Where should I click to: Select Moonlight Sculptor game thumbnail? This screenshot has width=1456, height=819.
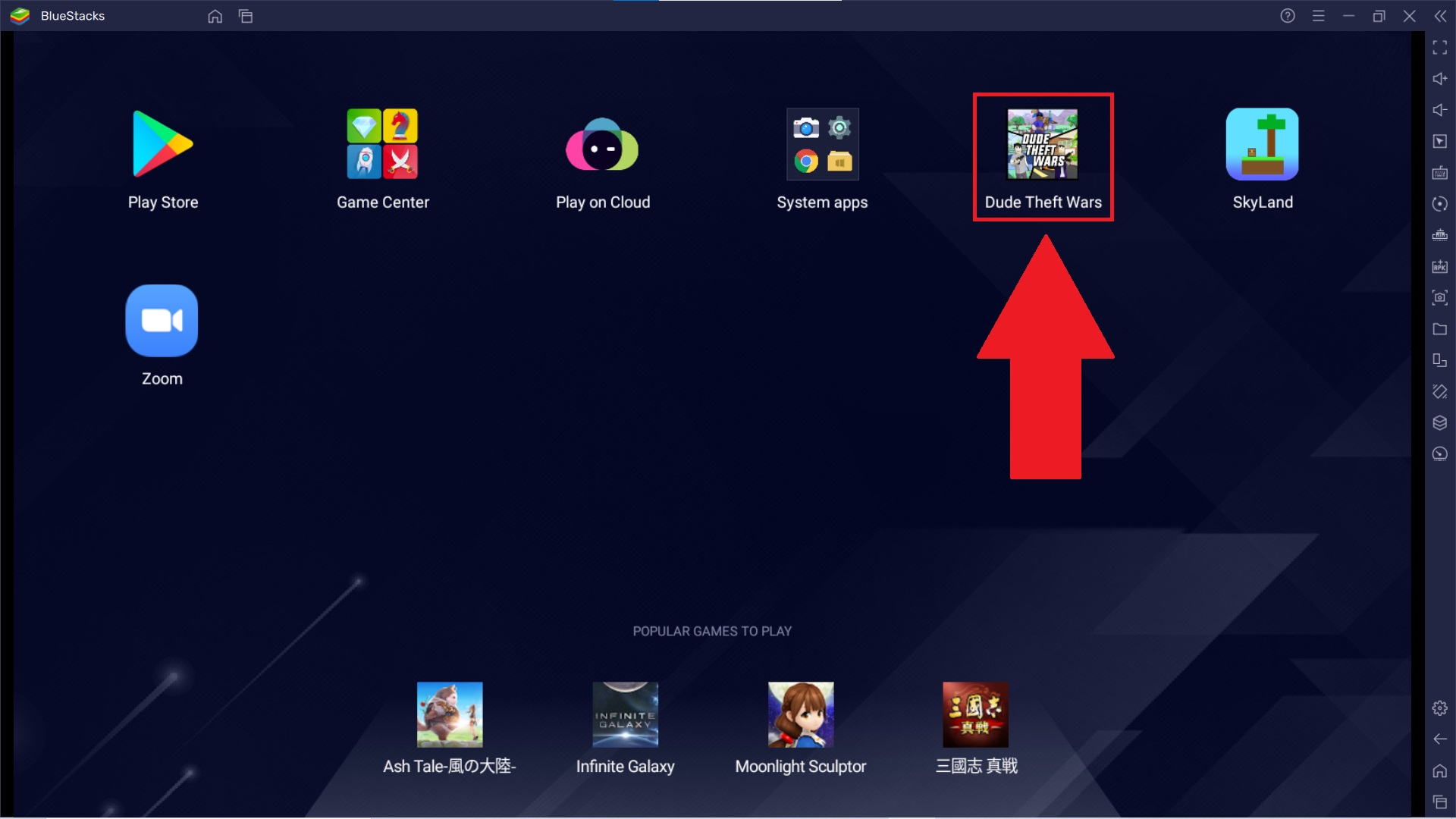point(800,714)
